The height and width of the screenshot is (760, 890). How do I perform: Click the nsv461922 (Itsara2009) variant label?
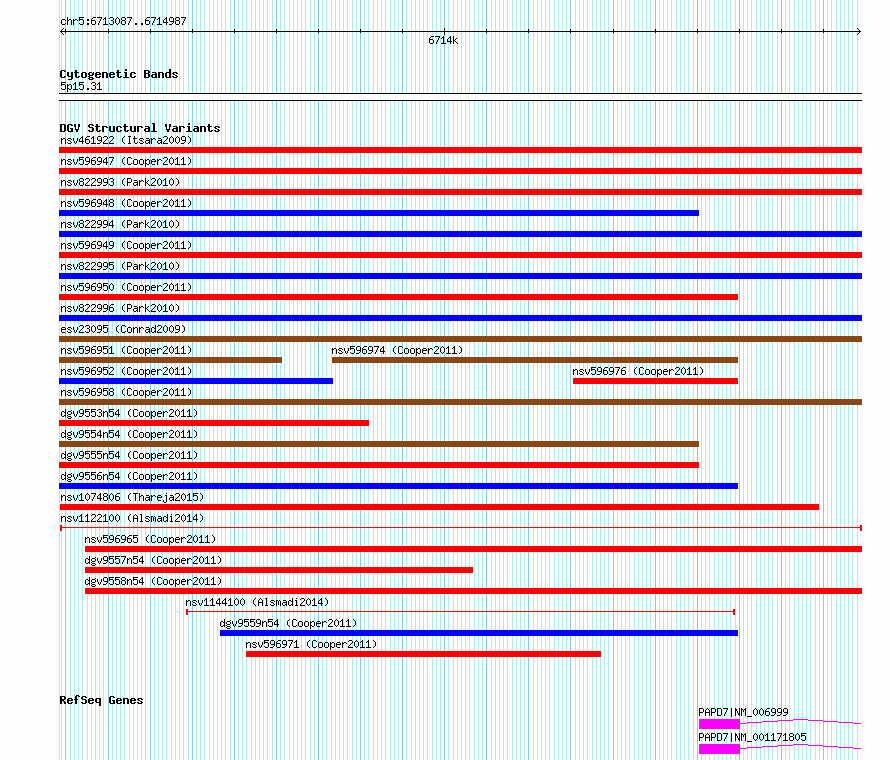tap(126, 140)
